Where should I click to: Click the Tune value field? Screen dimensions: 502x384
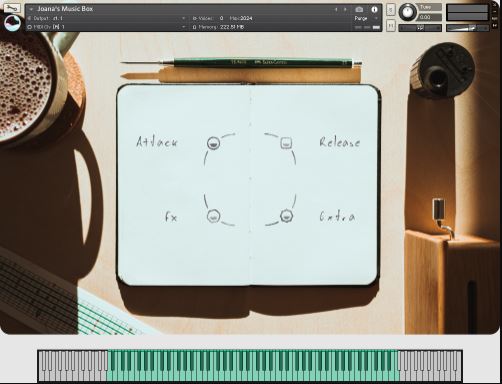(x=430, y=17)
